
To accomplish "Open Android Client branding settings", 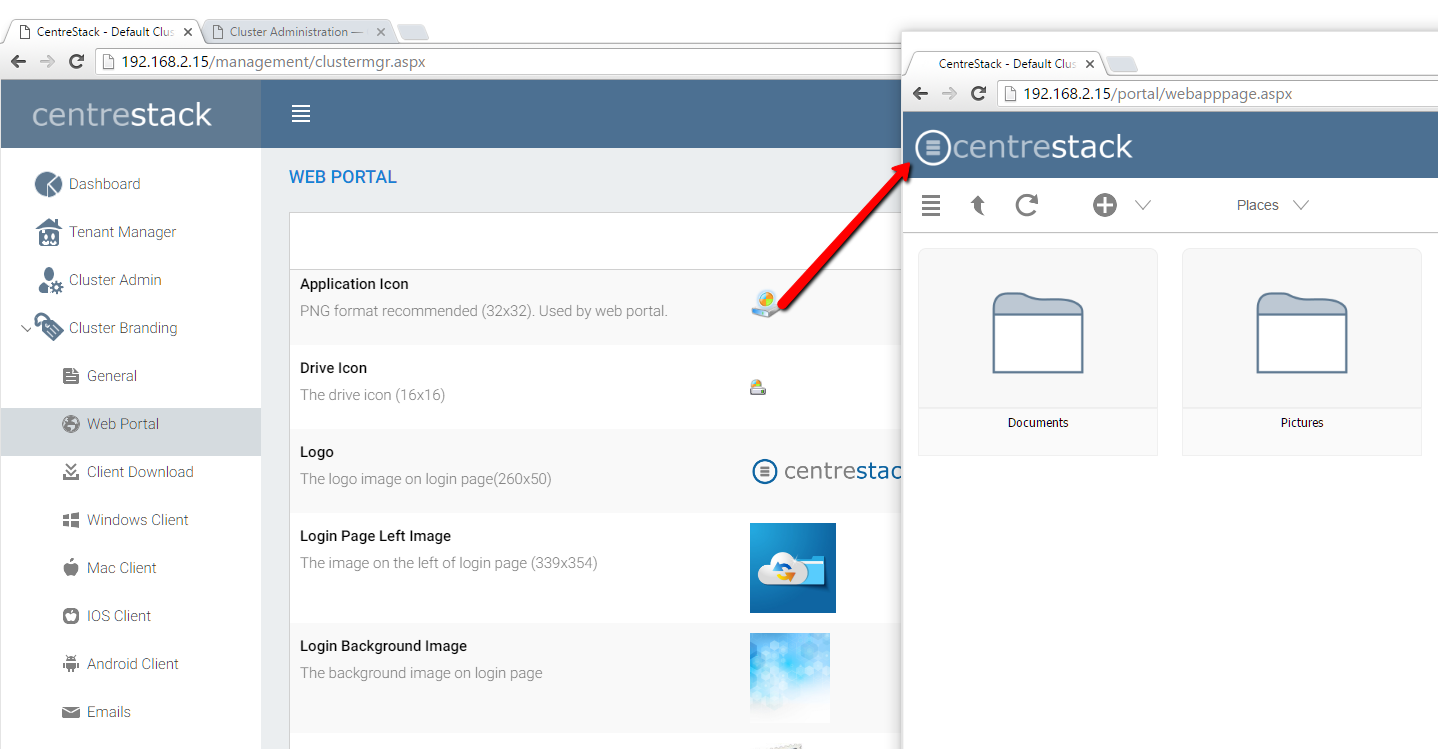I will (x=133, y=664).
